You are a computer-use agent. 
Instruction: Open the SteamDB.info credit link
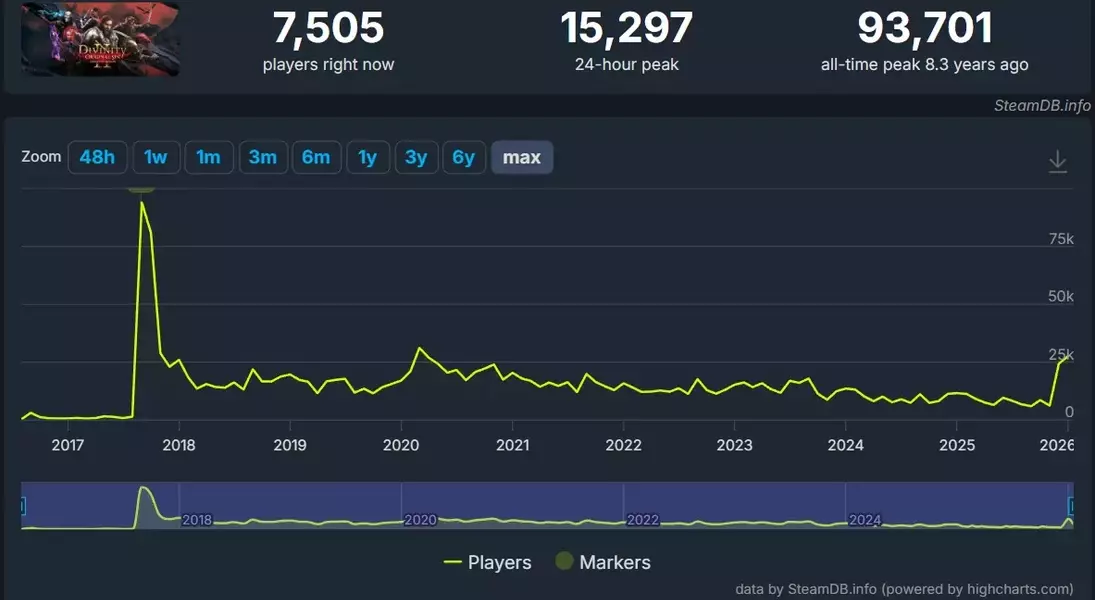(1041, 105)
